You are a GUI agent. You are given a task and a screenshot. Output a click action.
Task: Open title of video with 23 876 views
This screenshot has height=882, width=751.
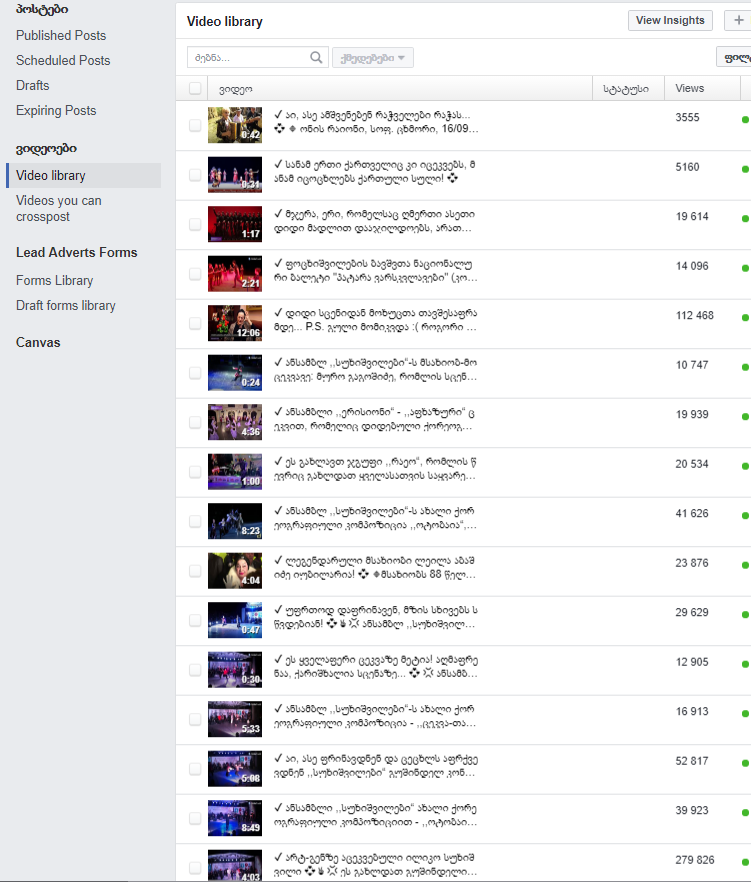click(375, 568)
